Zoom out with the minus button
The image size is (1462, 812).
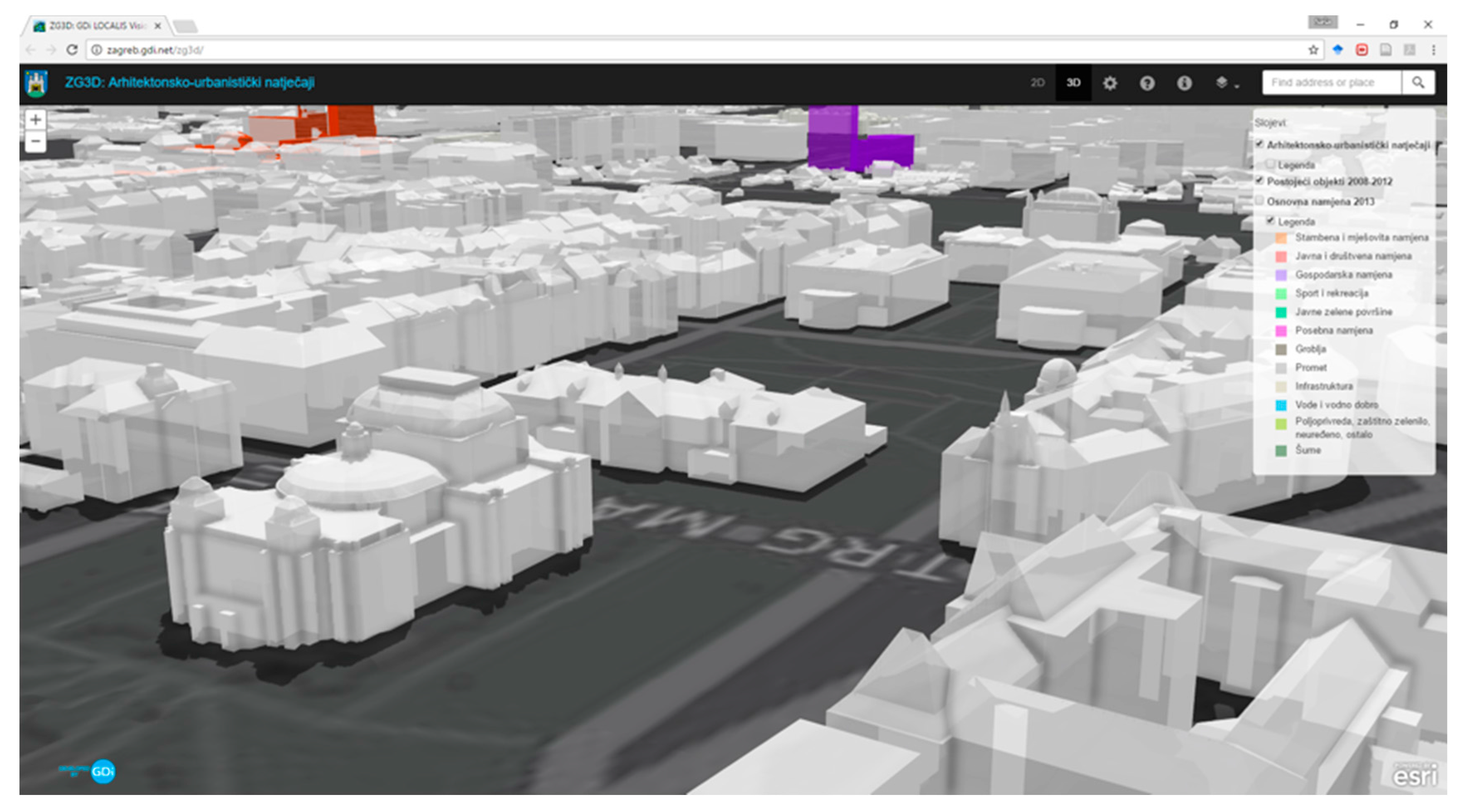[x=35, y=141]
